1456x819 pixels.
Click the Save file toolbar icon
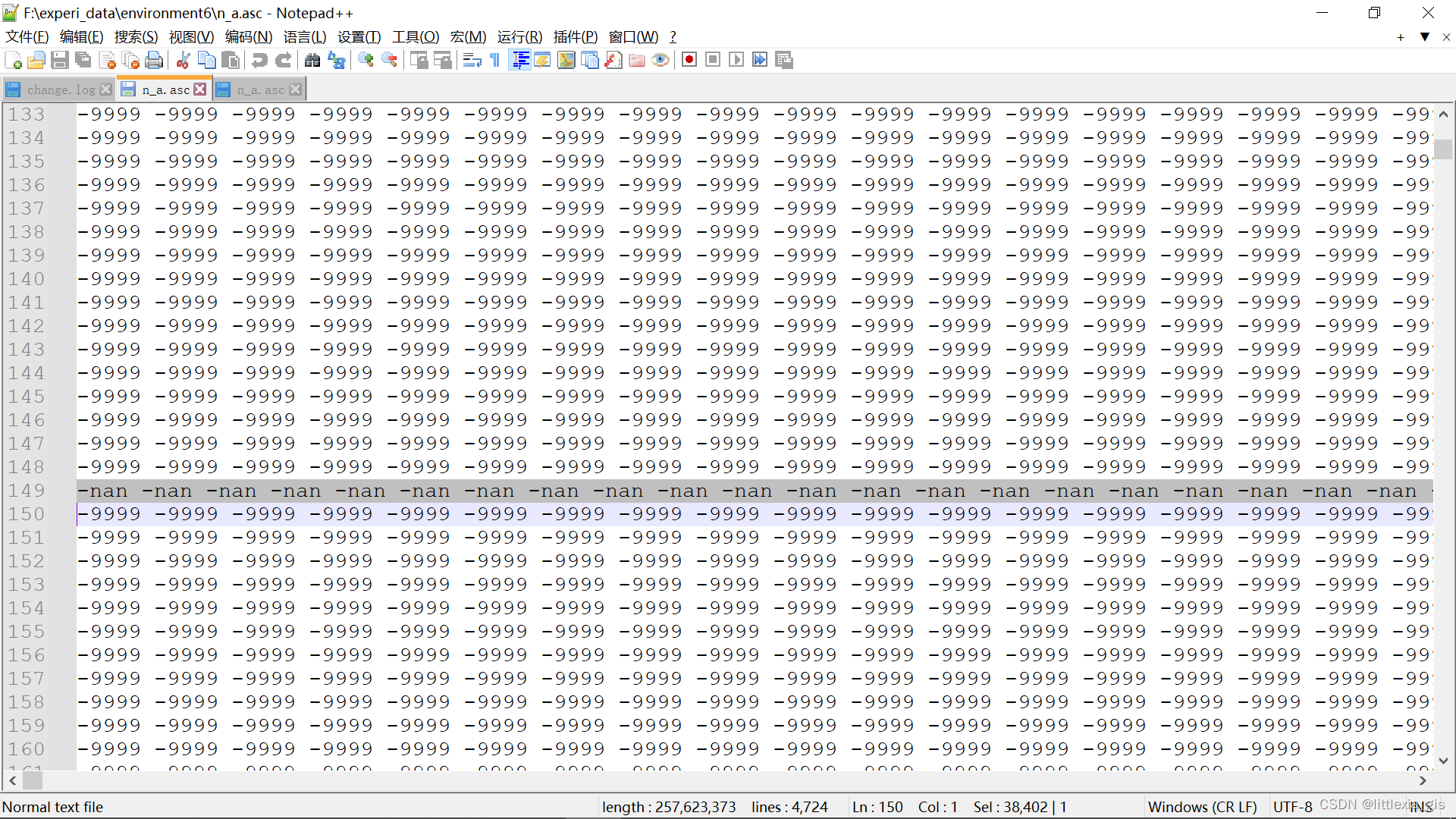click(60, 60)
